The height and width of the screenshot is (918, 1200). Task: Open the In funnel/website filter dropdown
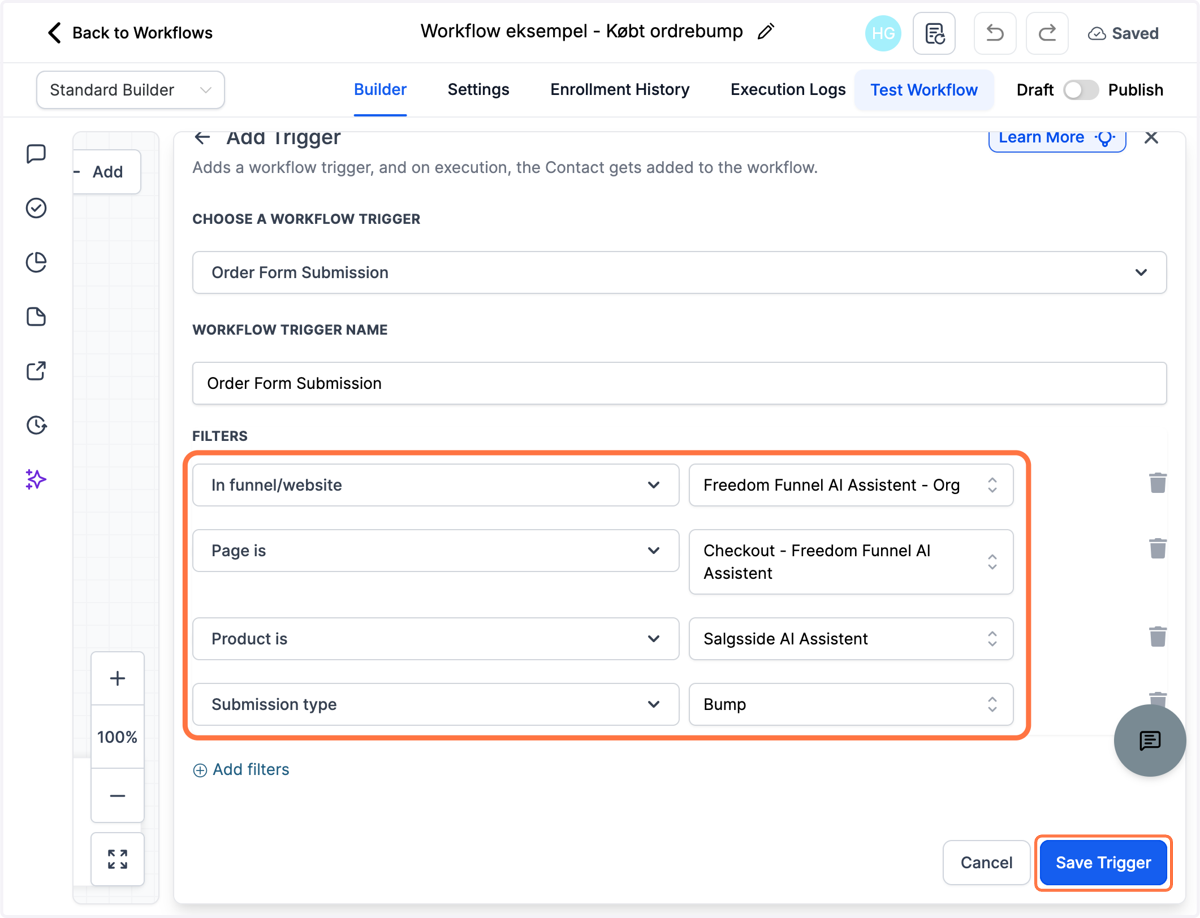[435, 485]
